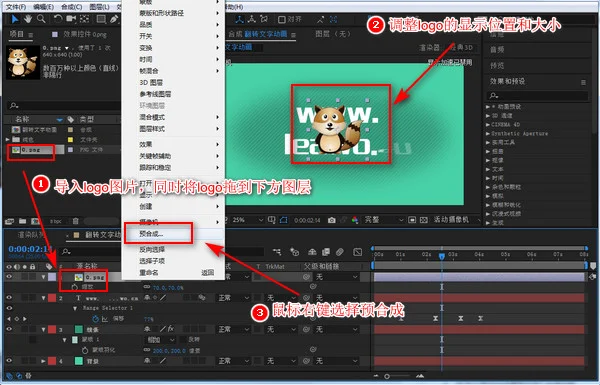Click the new composition icon in Project panel
Image resolution: width=600 pixels, height=385 pixels.
pos(35,221)
